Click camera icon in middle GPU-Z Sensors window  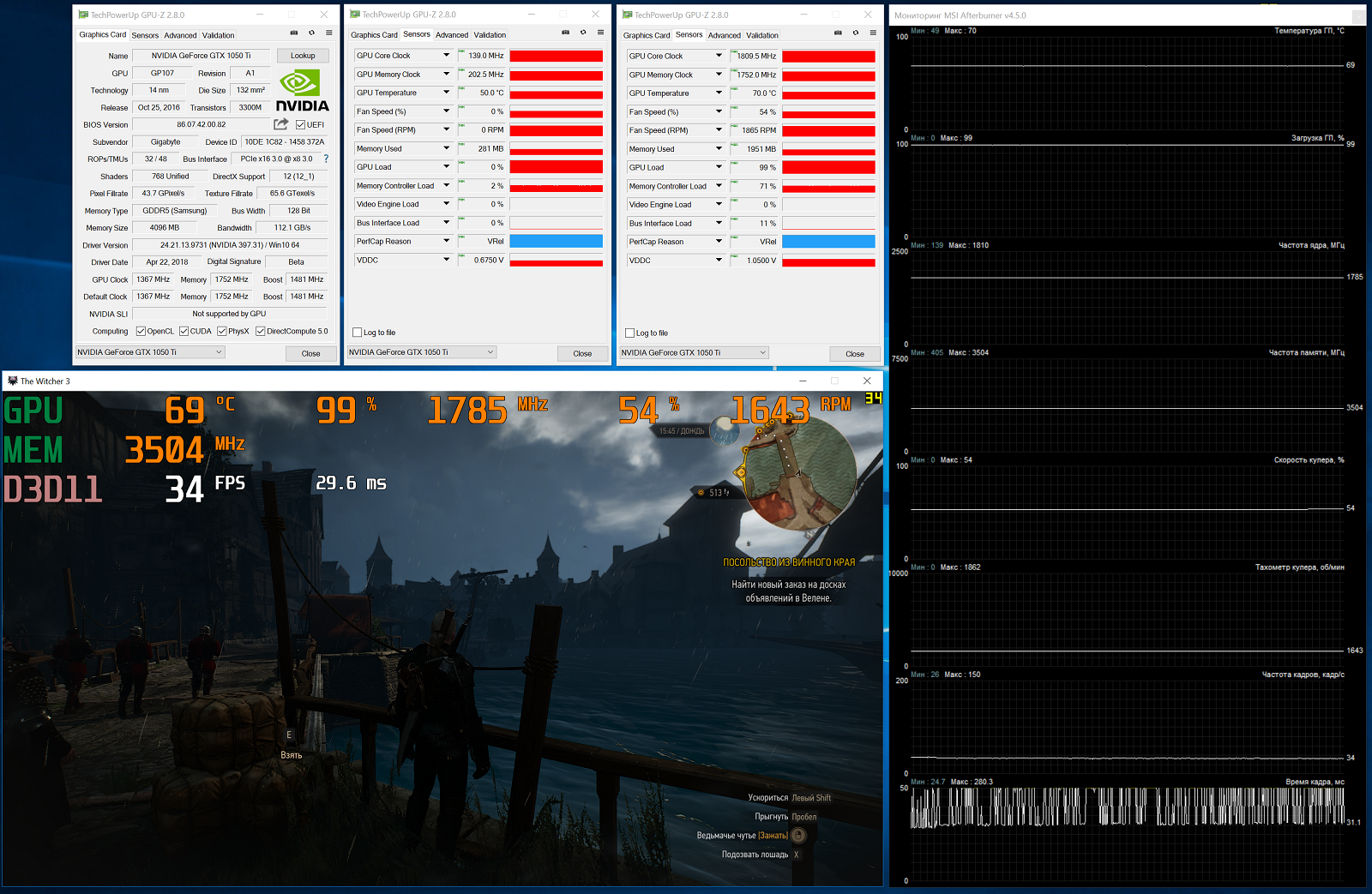[565, 33]
